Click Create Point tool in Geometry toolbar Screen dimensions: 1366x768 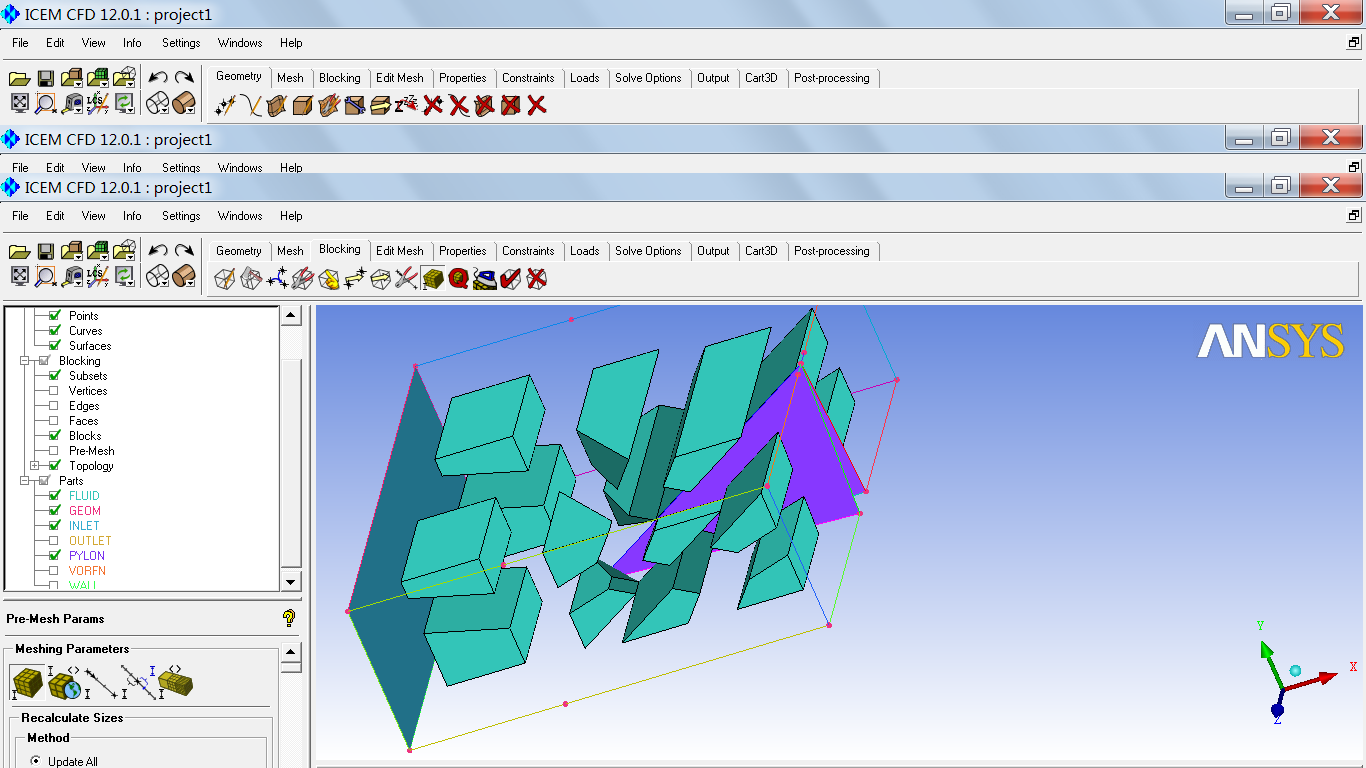pos(225,105)
